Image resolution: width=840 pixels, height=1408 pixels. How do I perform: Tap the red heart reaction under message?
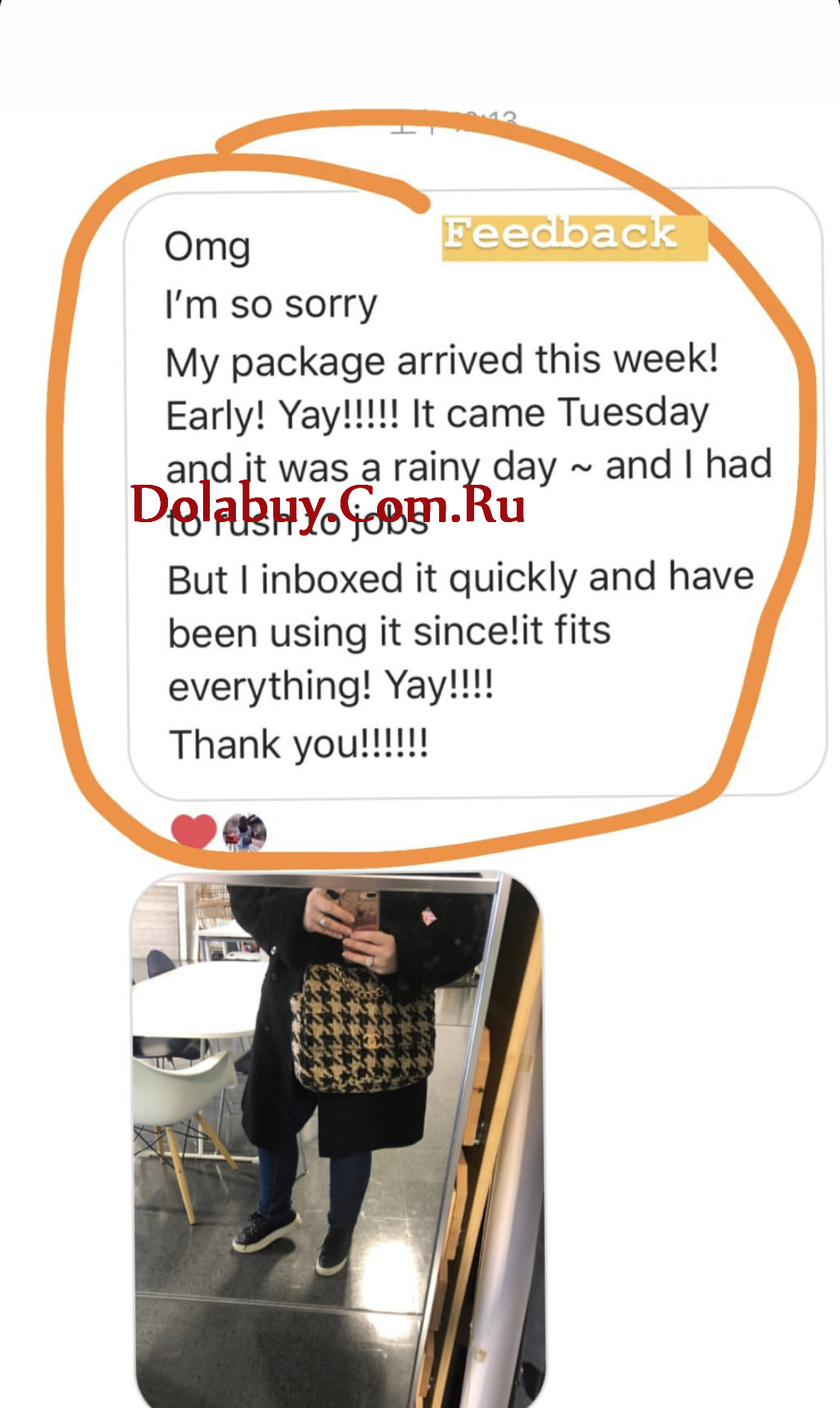193,831
